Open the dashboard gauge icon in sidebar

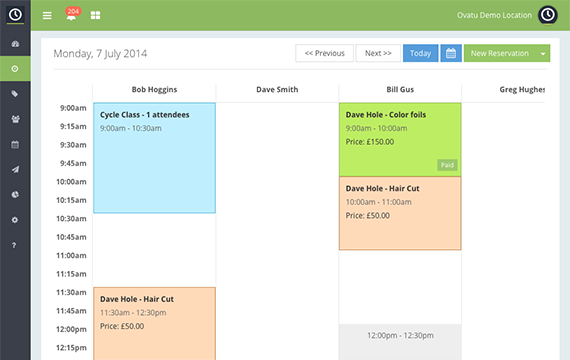15,44
